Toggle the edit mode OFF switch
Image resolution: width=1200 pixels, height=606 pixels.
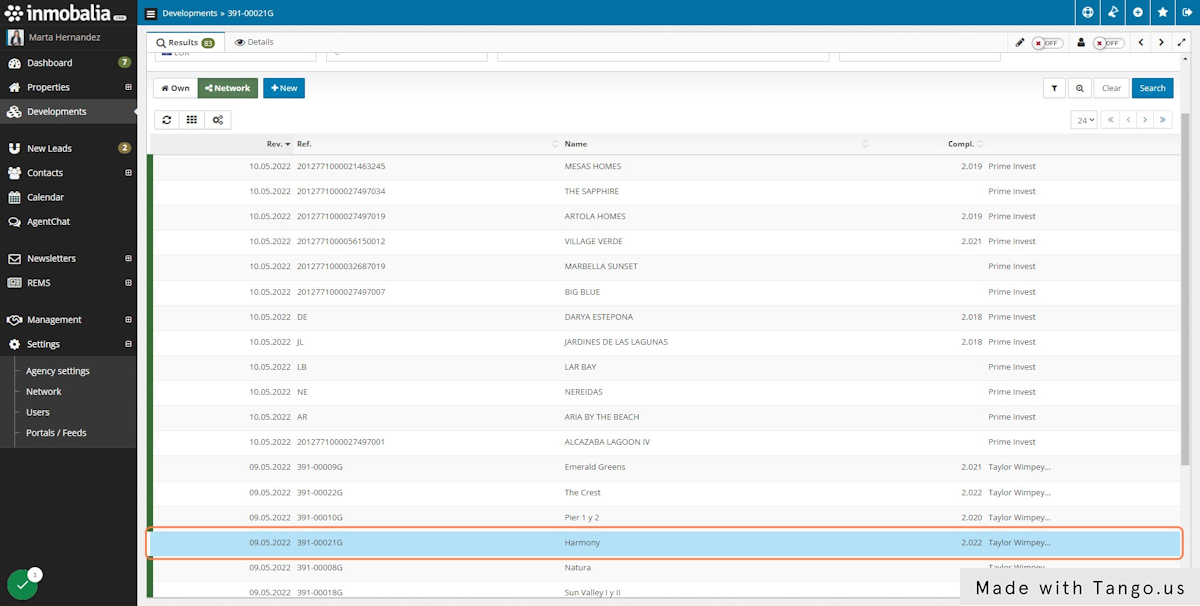[1046, 42]
